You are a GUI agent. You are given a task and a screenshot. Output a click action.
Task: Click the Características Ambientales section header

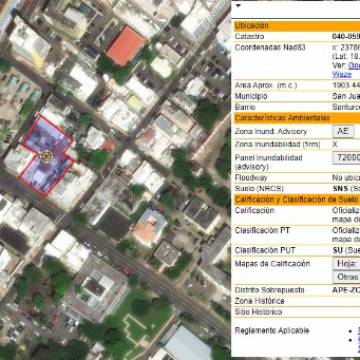[297, 118]
